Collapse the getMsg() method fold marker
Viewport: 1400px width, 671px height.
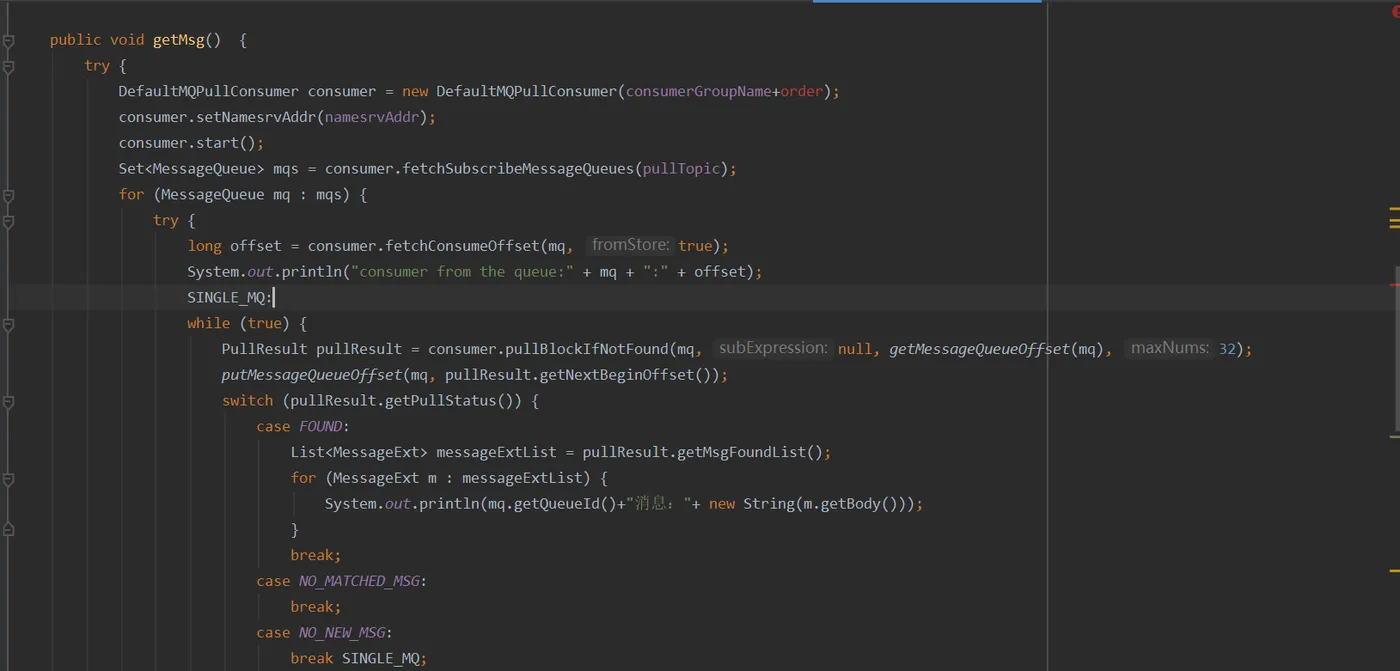[8, 41]
